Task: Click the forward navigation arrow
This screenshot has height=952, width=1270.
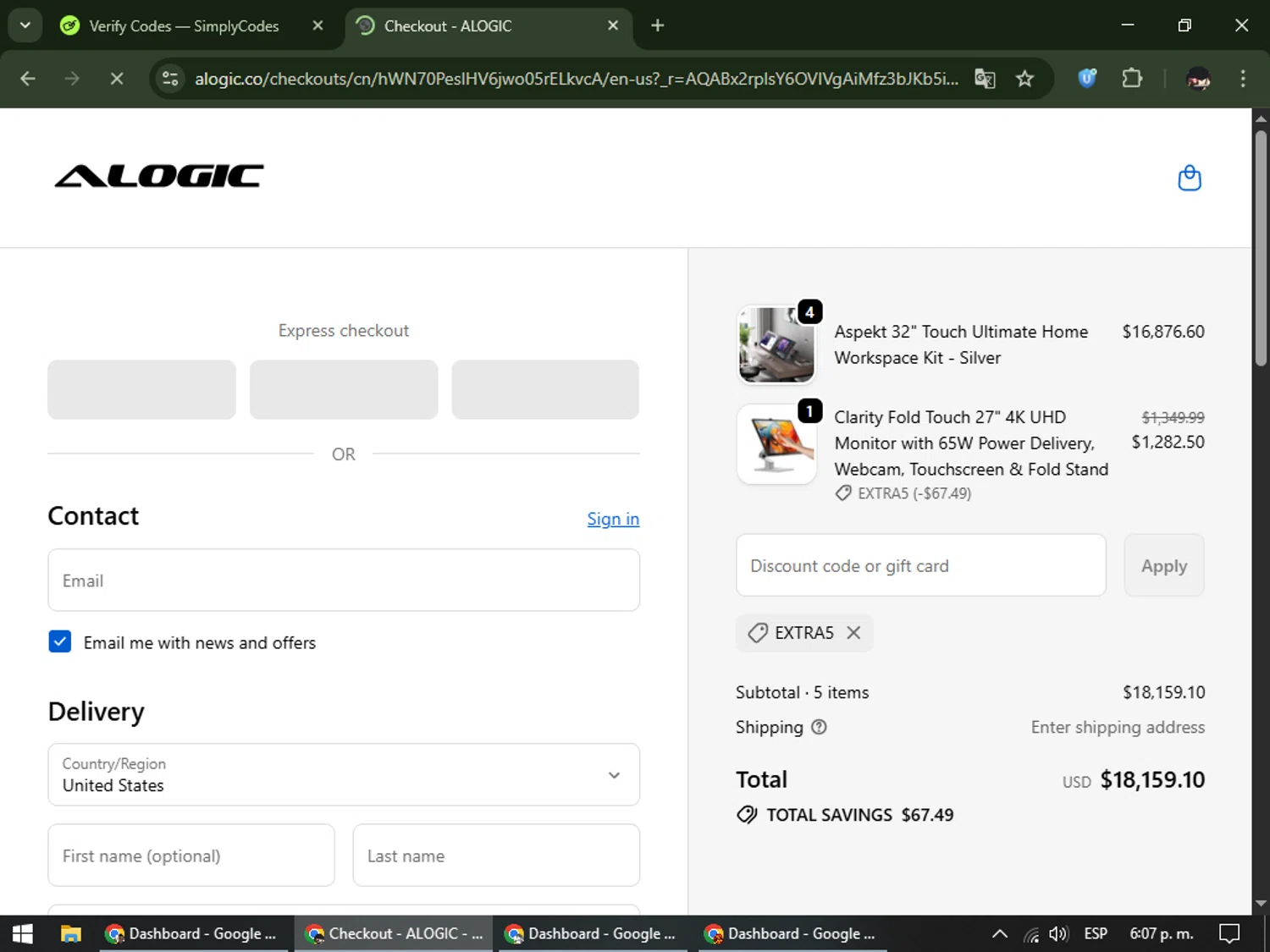Action: point(72,79)
